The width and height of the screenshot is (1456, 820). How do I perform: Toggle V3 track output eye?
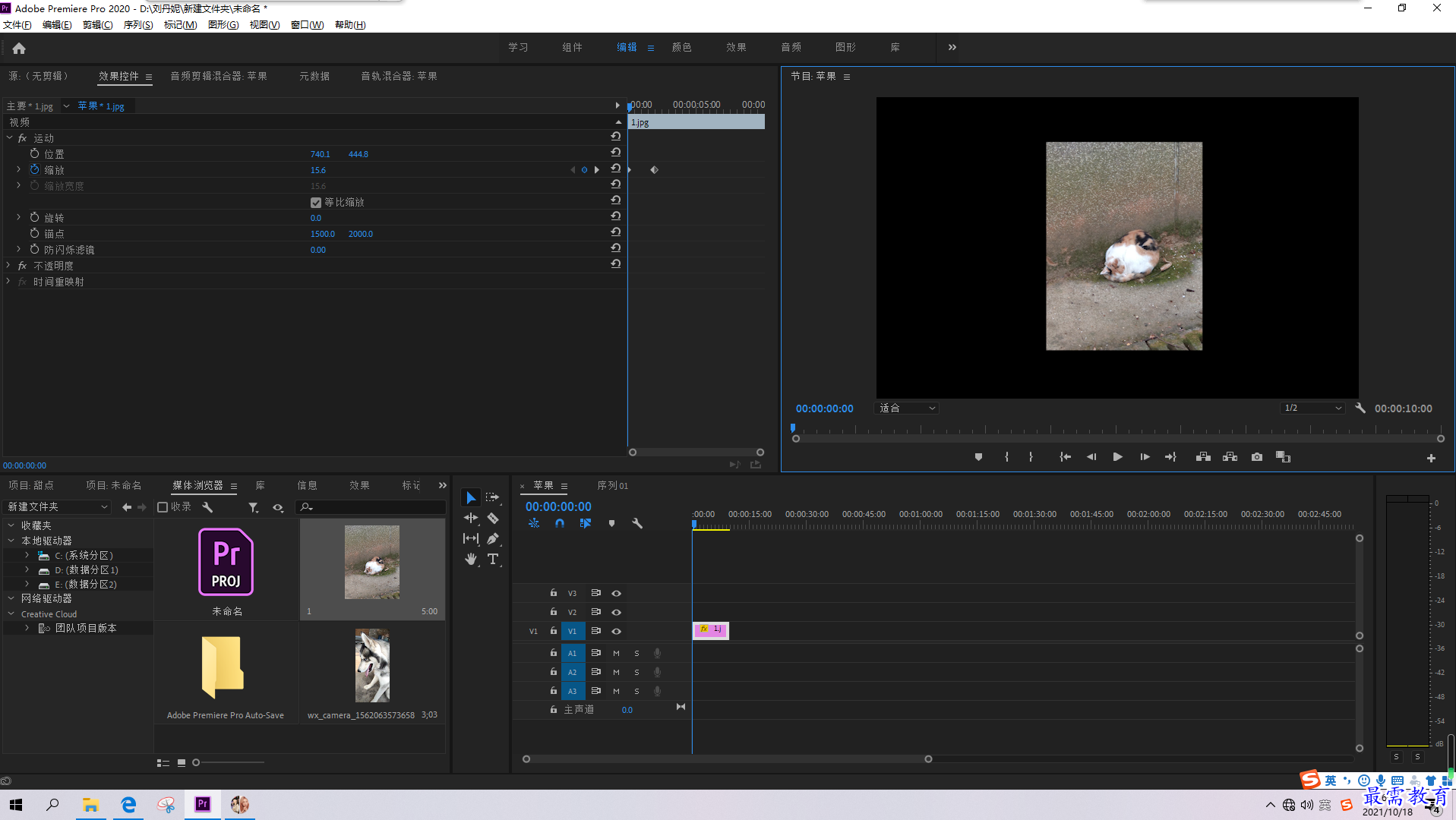point(616,593)
